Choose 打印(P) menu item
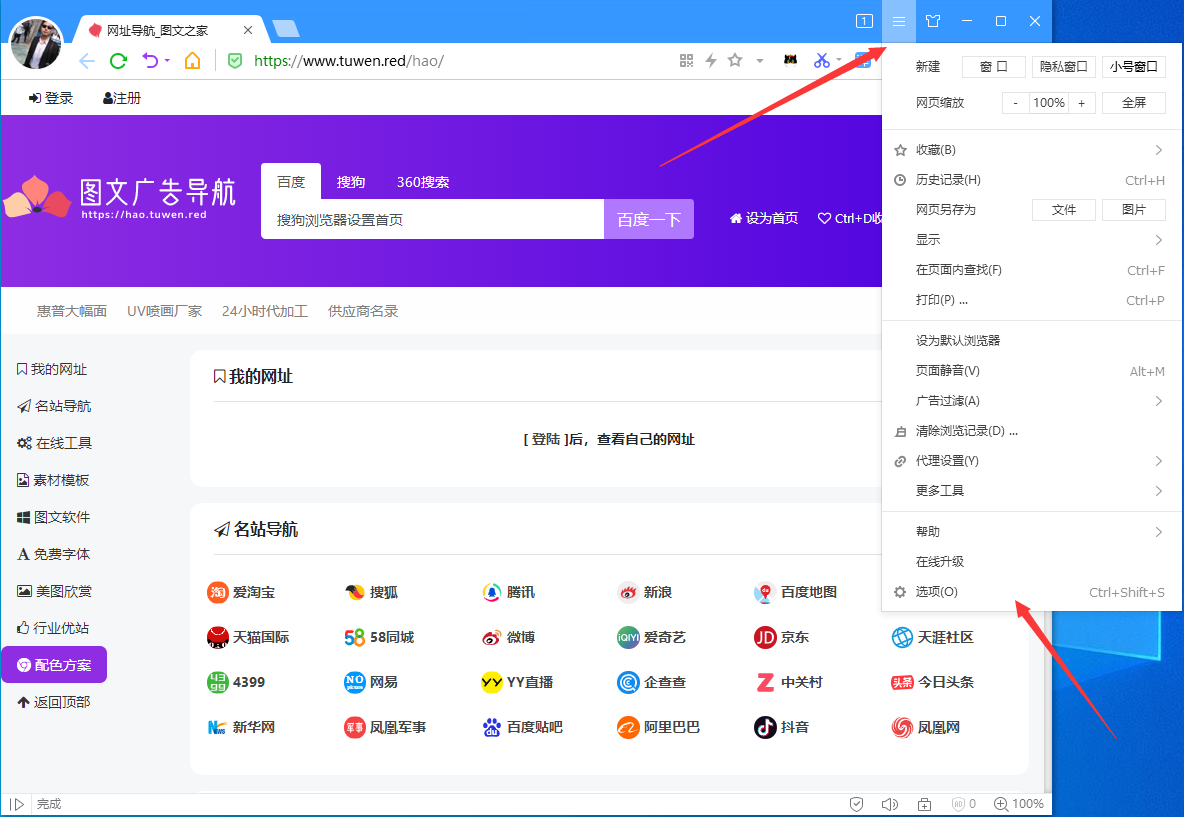This screenshot has height=817, width=1184. point(1031,300)
